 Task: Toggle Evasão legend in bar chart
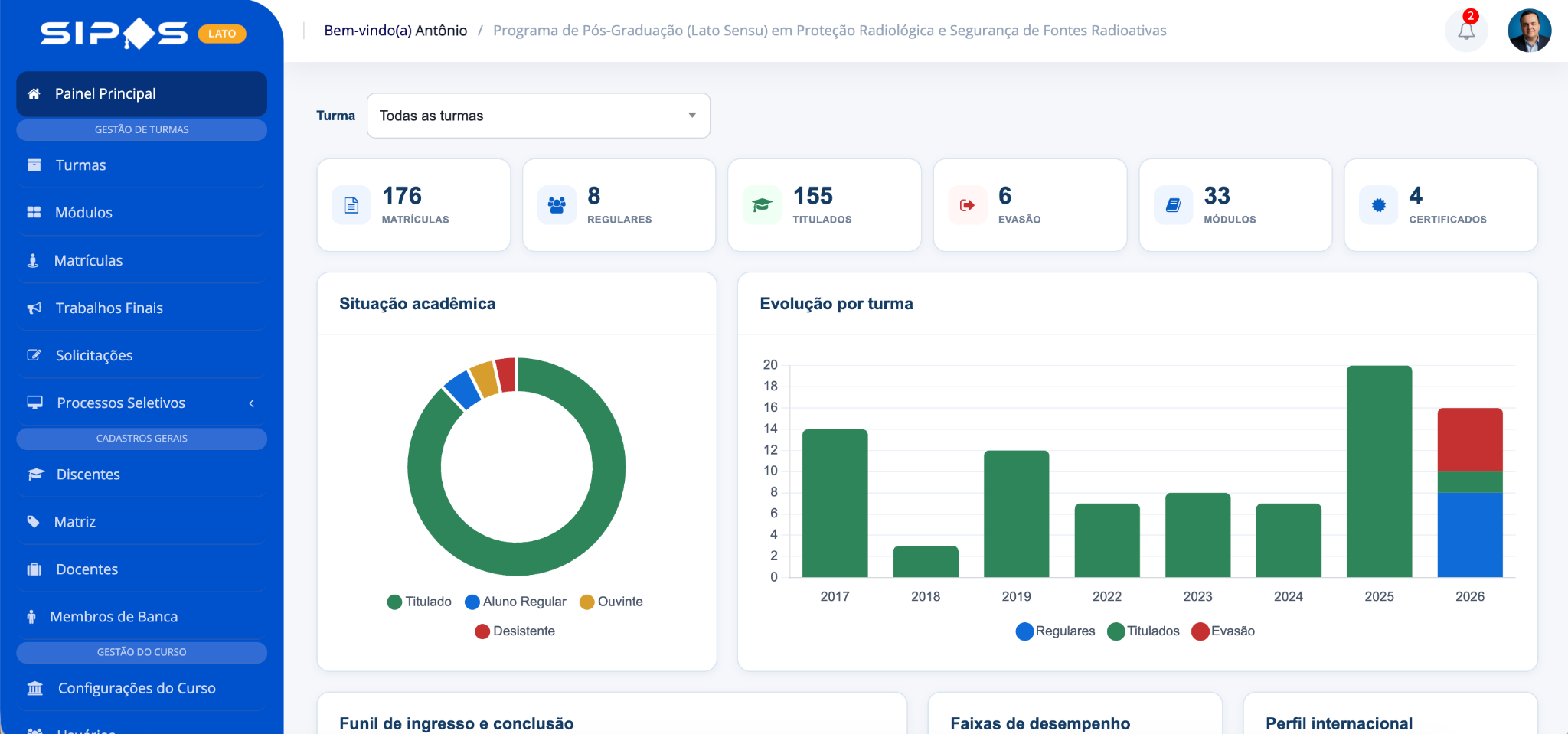[1223, 631]
